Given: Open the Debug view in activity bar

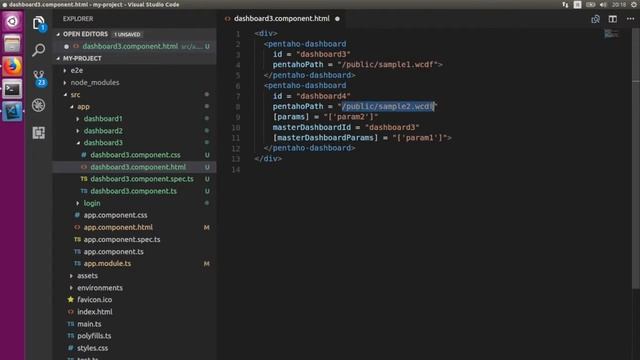Looking at the screenshot, I should click(x=39, y=105).
